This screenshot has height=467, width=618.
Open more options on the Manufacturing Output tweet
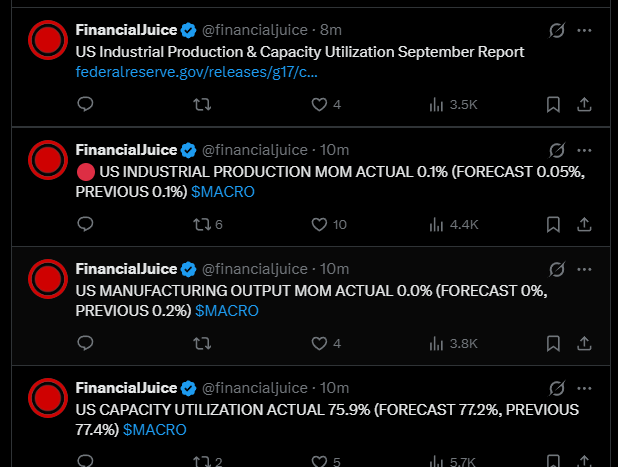pyautogui.click(x=586, y=269)
